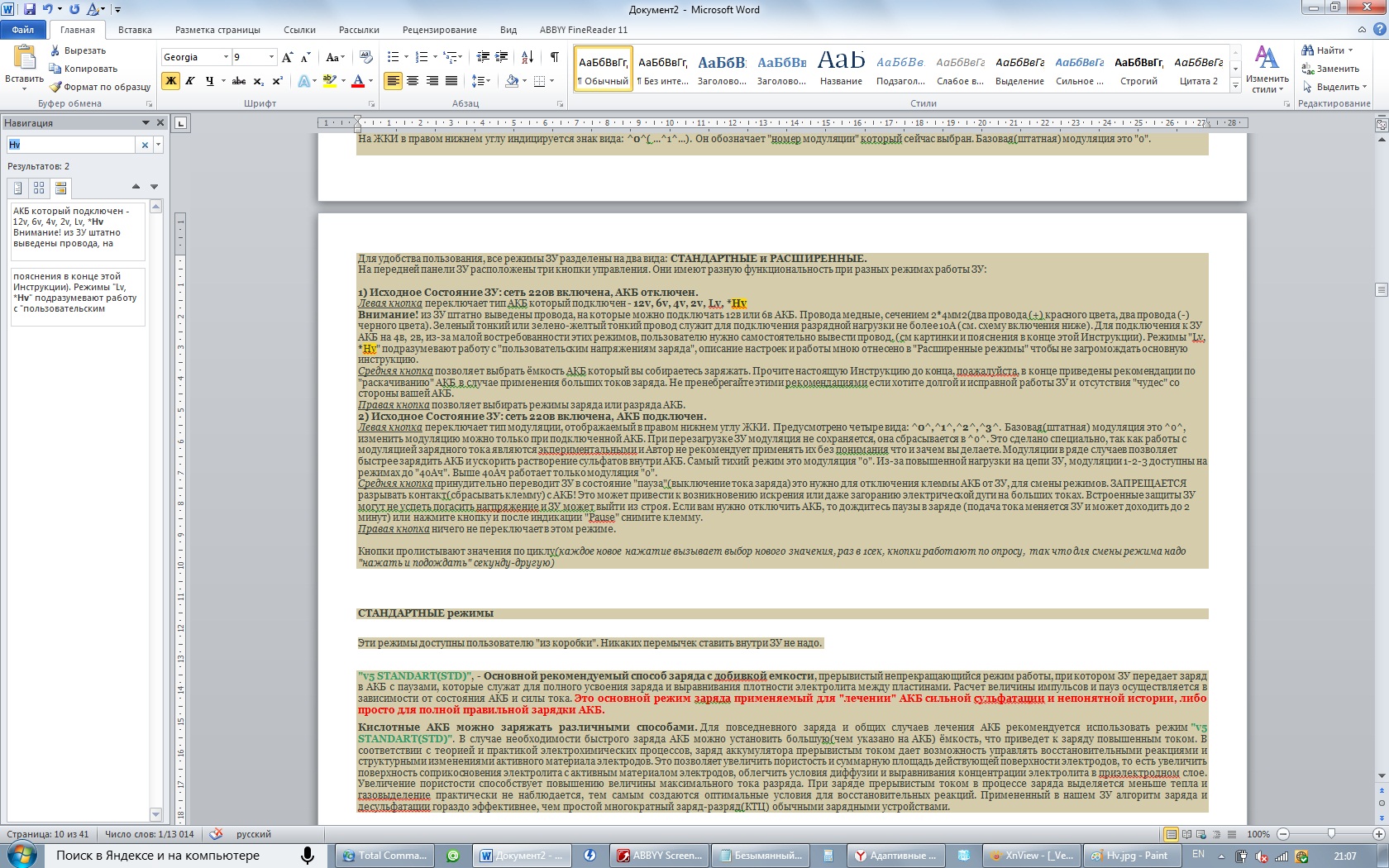Click the Заменить button
The image size is (1389, 868).
[x=1330, y=69]
